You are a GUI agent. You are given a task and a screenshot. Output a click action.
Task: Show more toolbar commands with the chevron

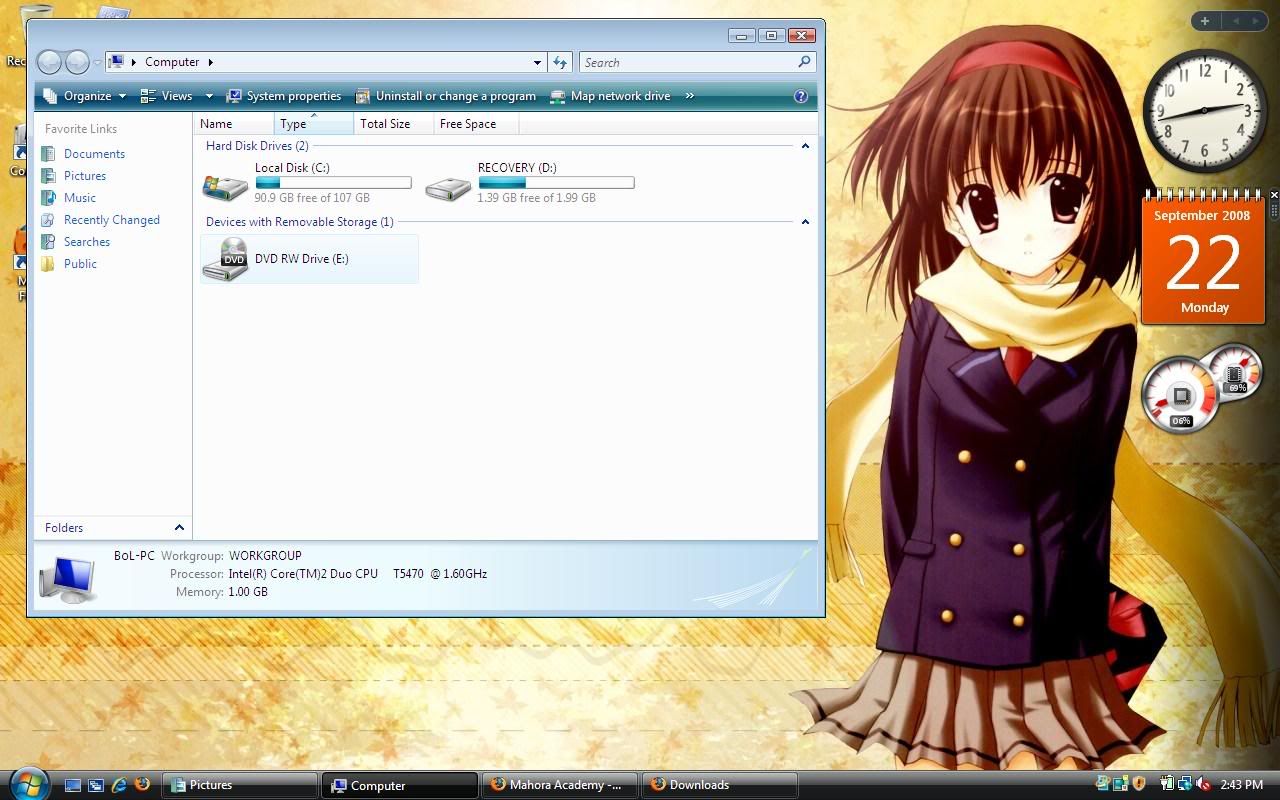(690, 96)
